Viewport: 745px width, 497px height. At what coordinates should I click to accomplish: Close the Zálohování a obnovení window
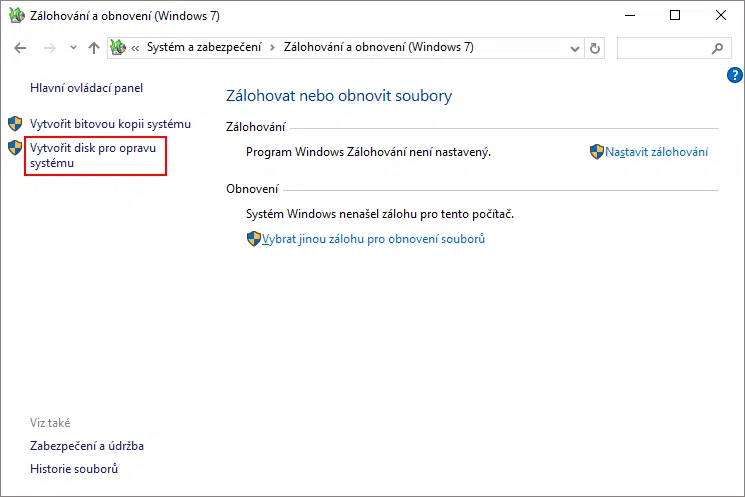721,15
